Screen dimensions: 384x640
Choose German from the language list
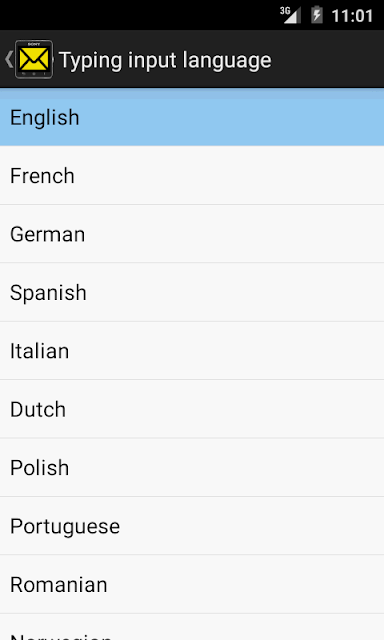192,234
